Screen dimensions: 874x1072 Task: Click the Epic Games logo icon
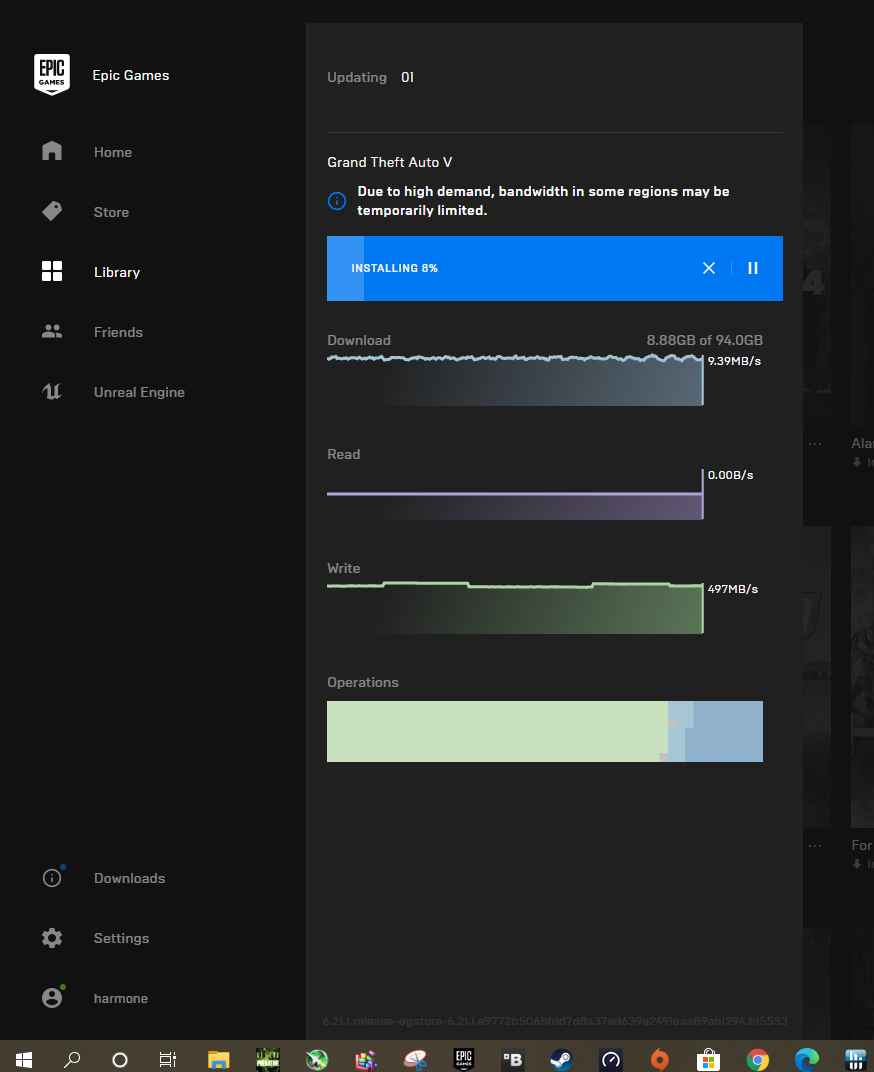coord(52,75)
